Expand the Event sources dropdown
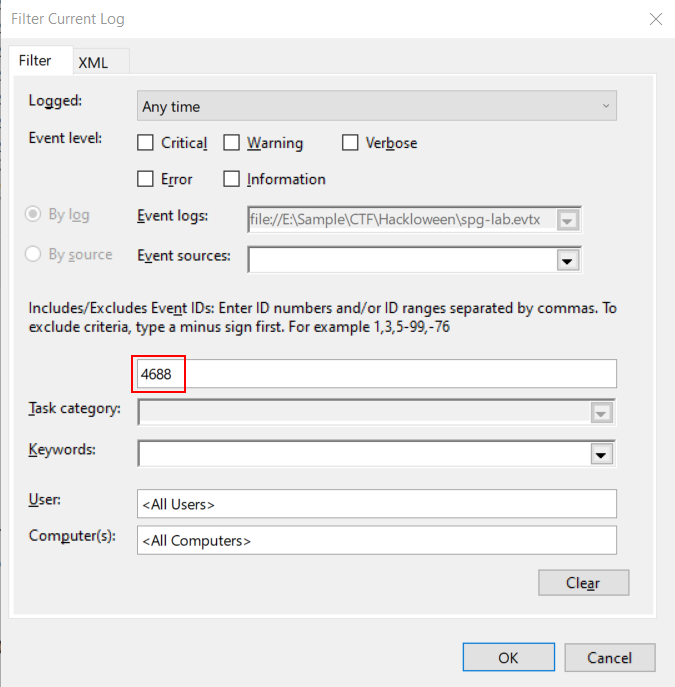The height and width of the screenshot is (687, 675). point(568,260)
